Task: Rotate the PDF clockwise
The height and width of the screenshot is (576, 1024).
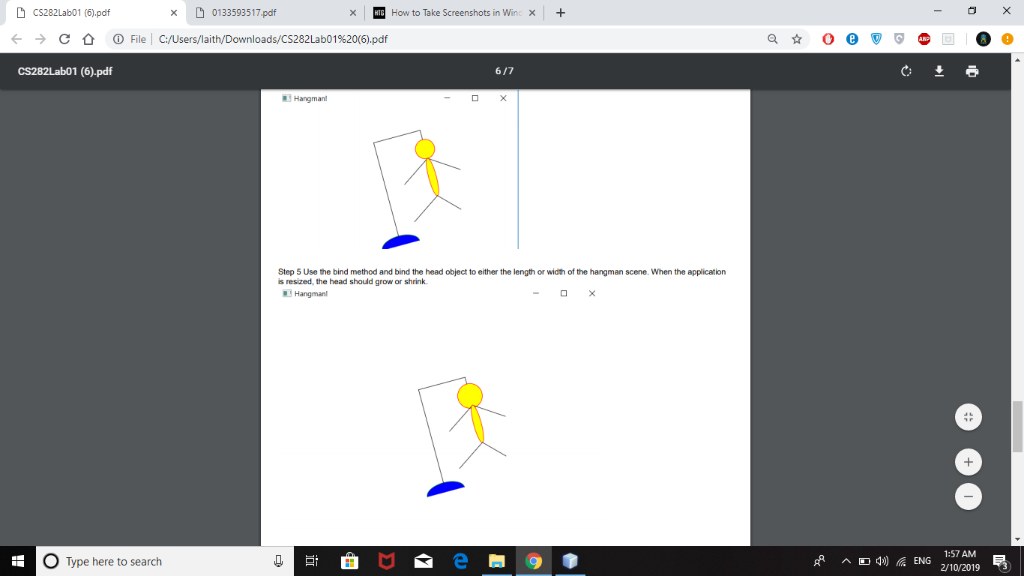Action: point(906,71)
